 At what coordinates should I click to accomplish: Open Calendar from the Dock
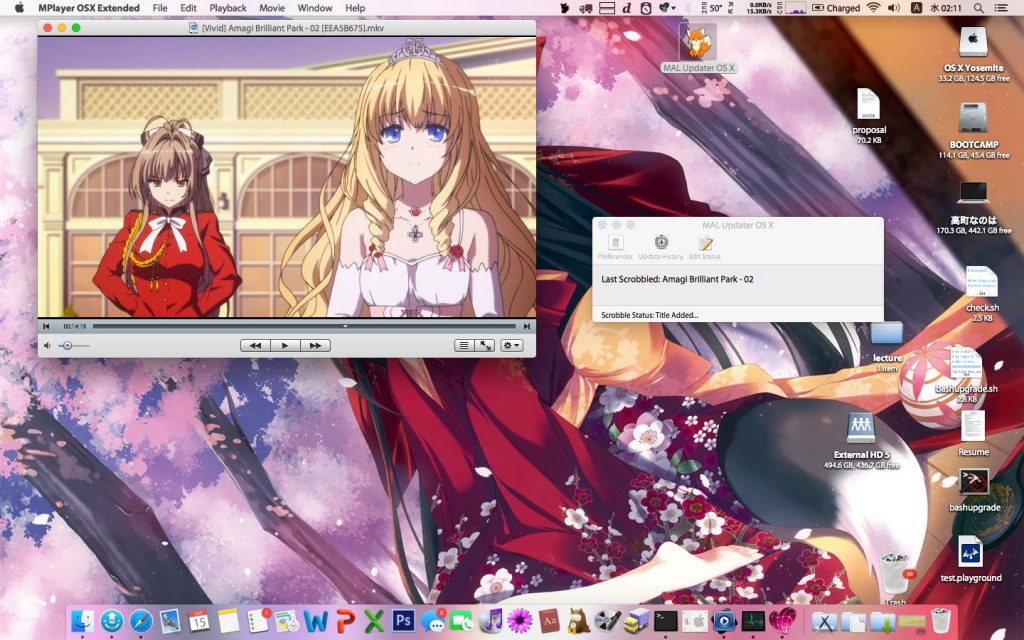pos(199,620)
